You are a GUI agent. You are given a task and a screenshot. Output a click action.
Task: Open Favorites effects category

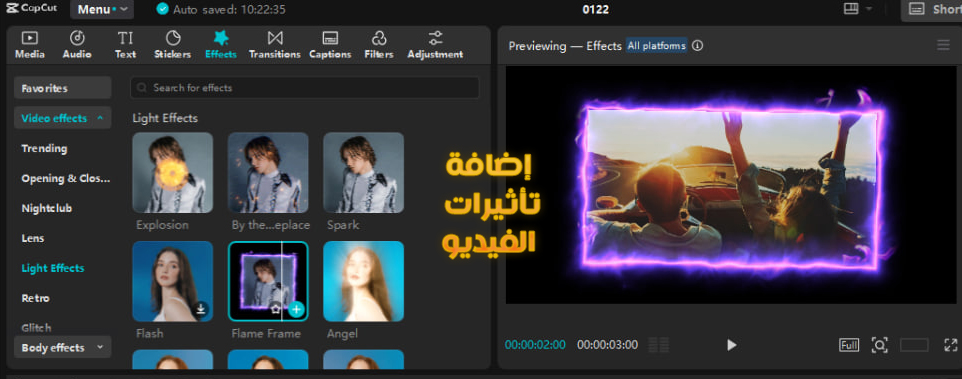63,88
